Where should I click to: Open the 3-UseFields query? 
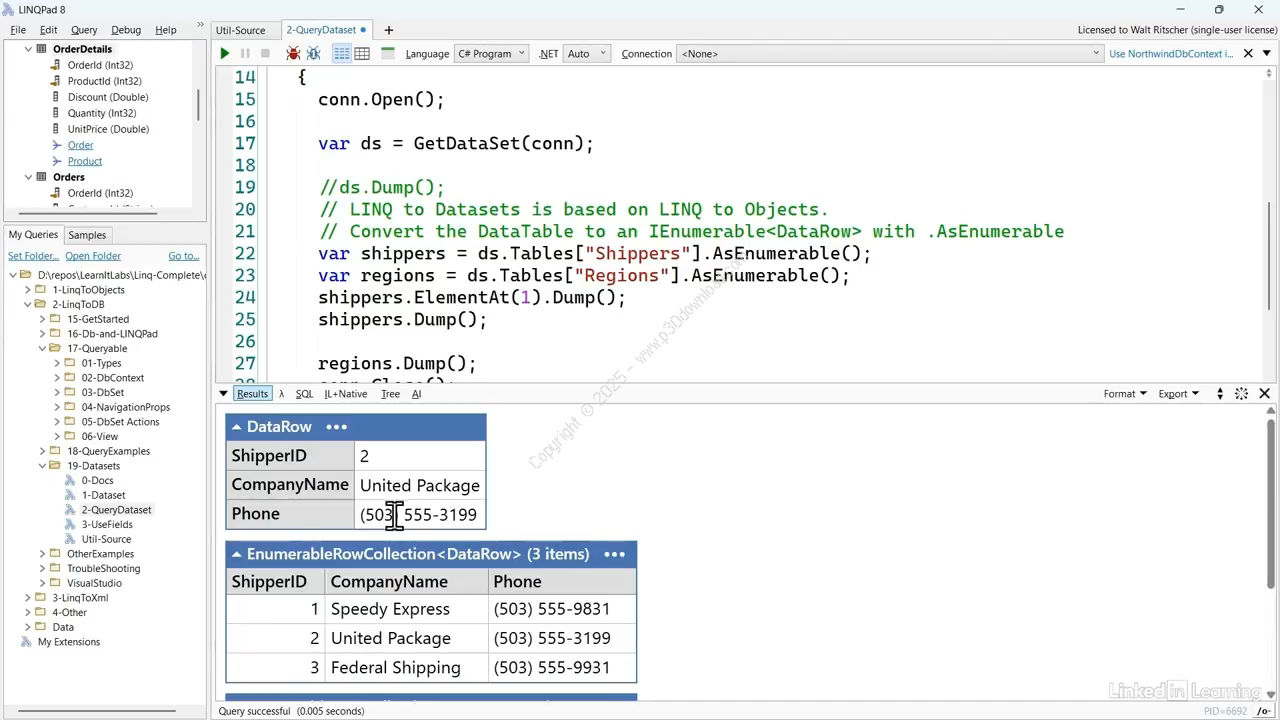(107, 524)
